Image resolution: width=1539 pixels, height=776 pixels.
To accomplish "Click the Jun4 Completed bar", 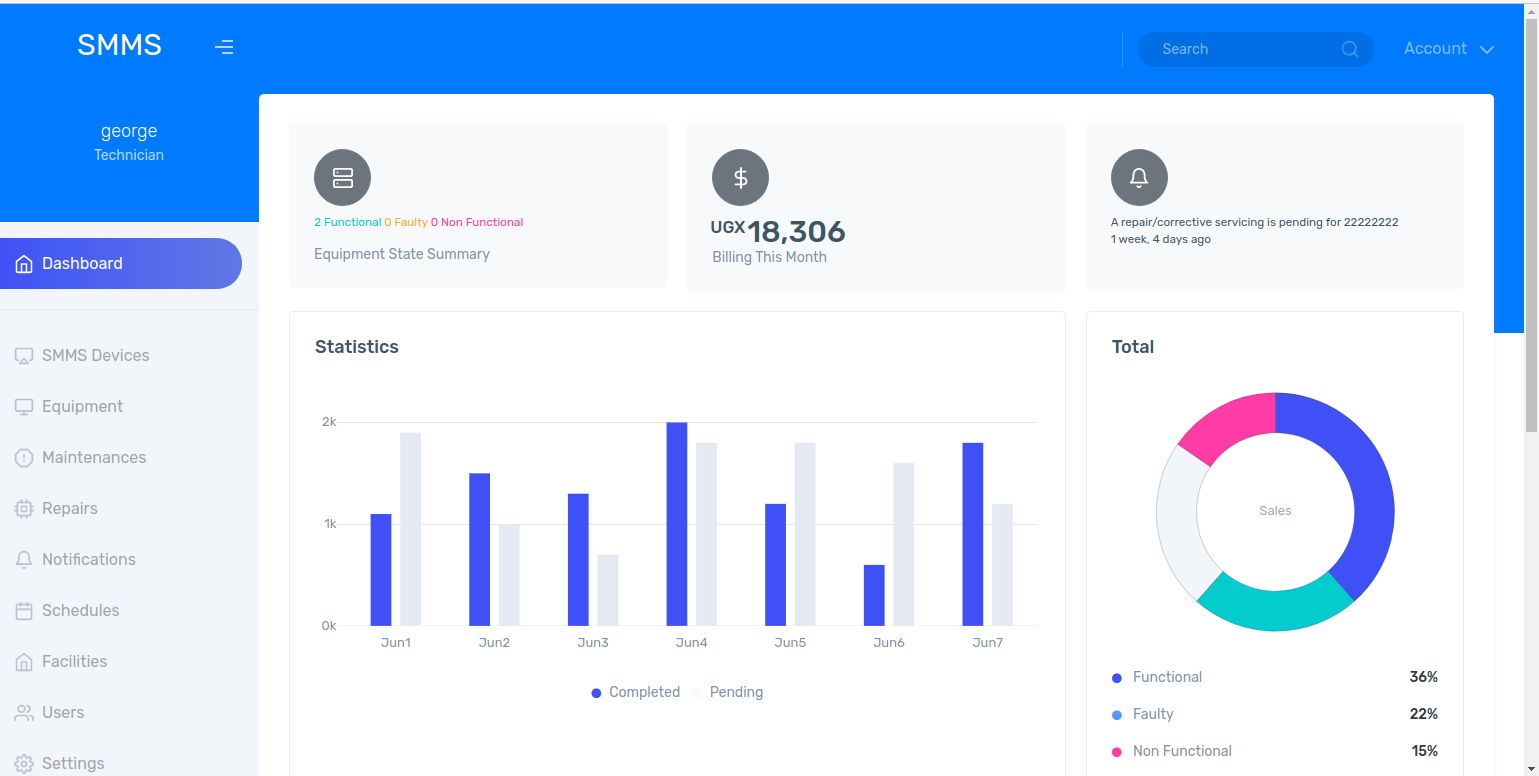I will (677, 524).
